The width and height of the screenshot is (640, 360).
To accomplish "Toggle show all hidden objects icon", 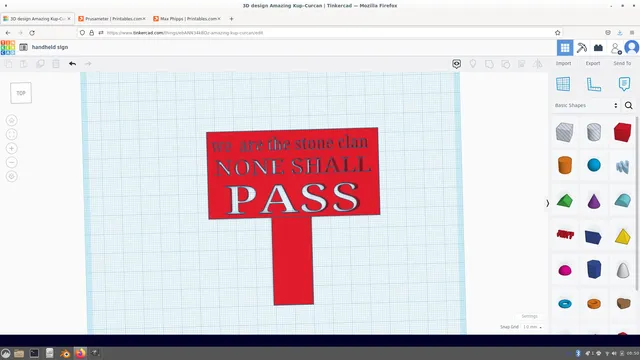I will point(473,64).
